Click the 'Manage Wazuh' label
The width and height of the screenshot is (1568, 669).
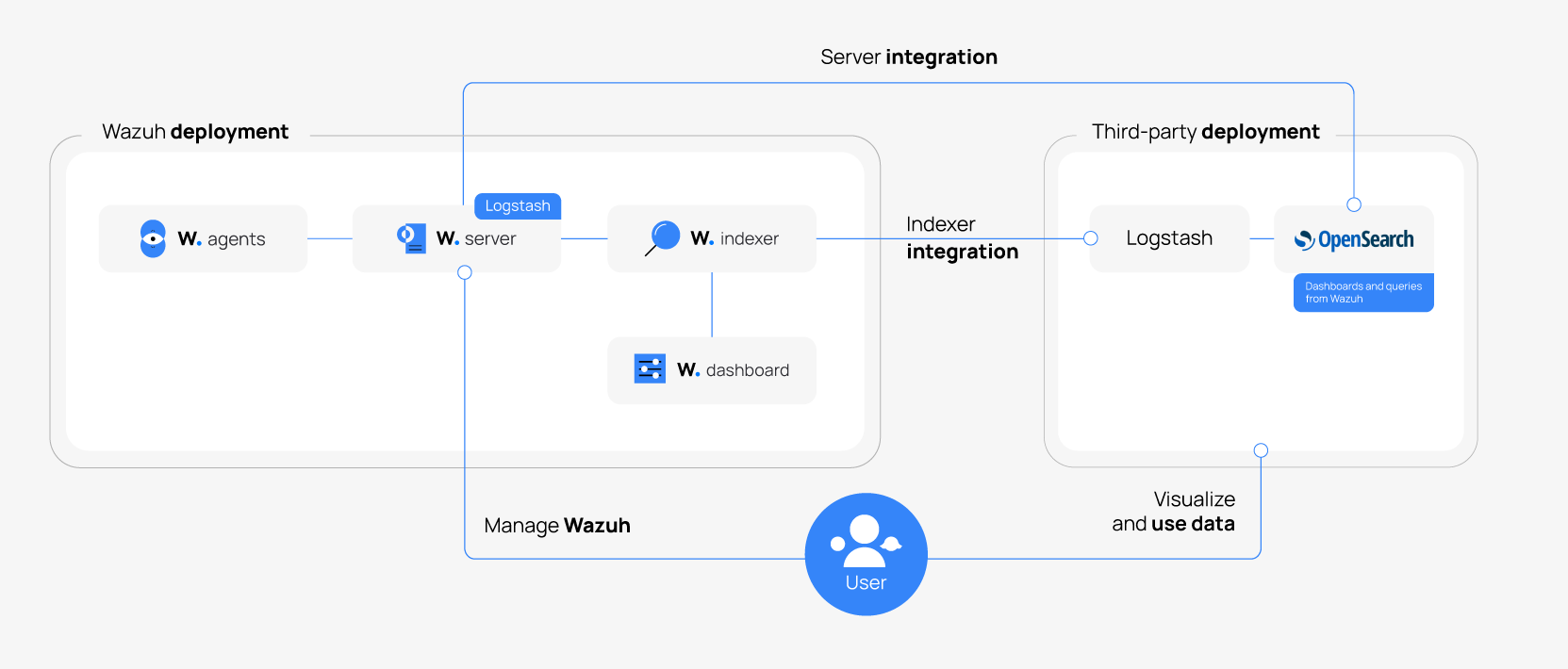click(556, 526)
